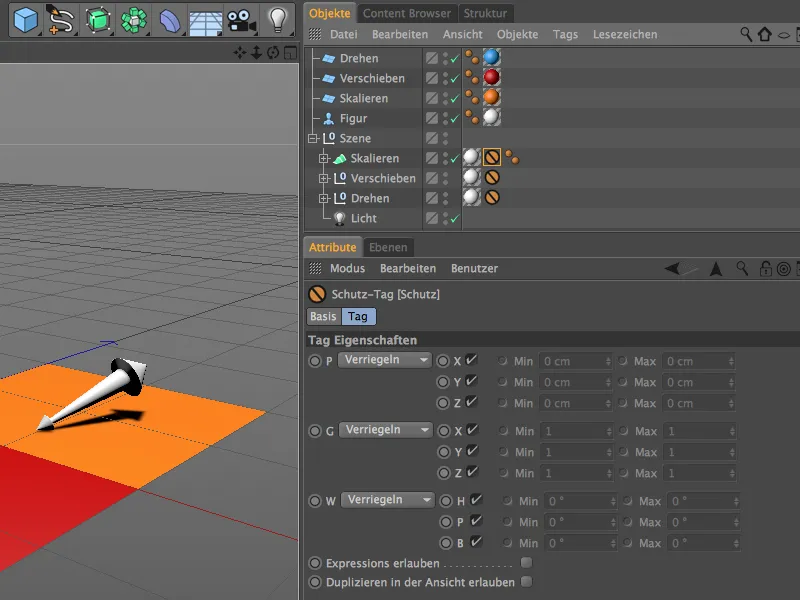The height and width of the screenshot is (600, 800).
Task: Collapse the Szene tree node
Action: click(314, 138)
